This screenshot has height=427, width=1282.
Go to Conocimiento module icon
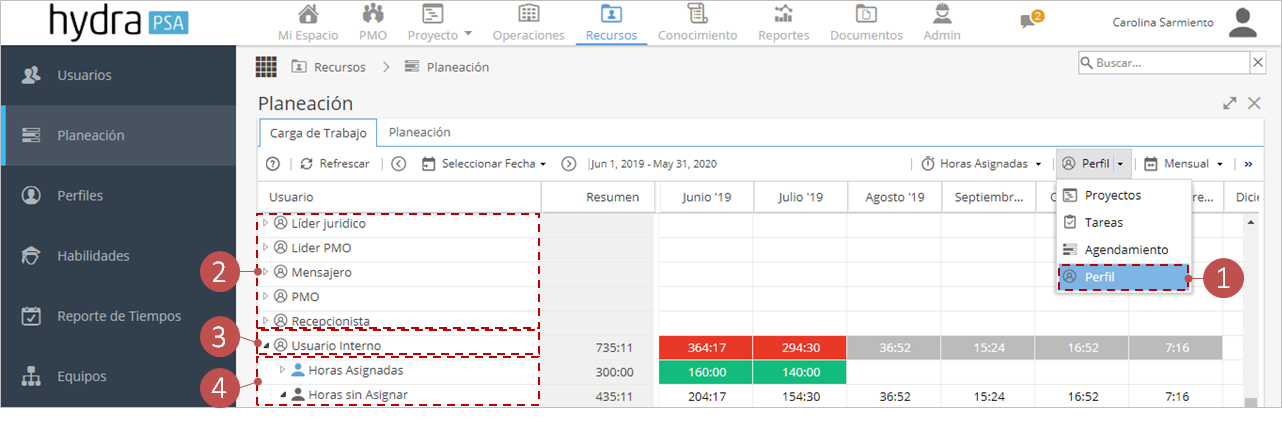tap(697, 14)
